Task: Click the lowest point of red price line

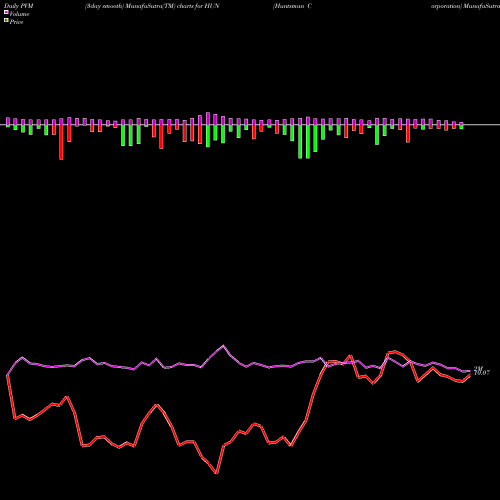Action: click(x=216, y=473)
